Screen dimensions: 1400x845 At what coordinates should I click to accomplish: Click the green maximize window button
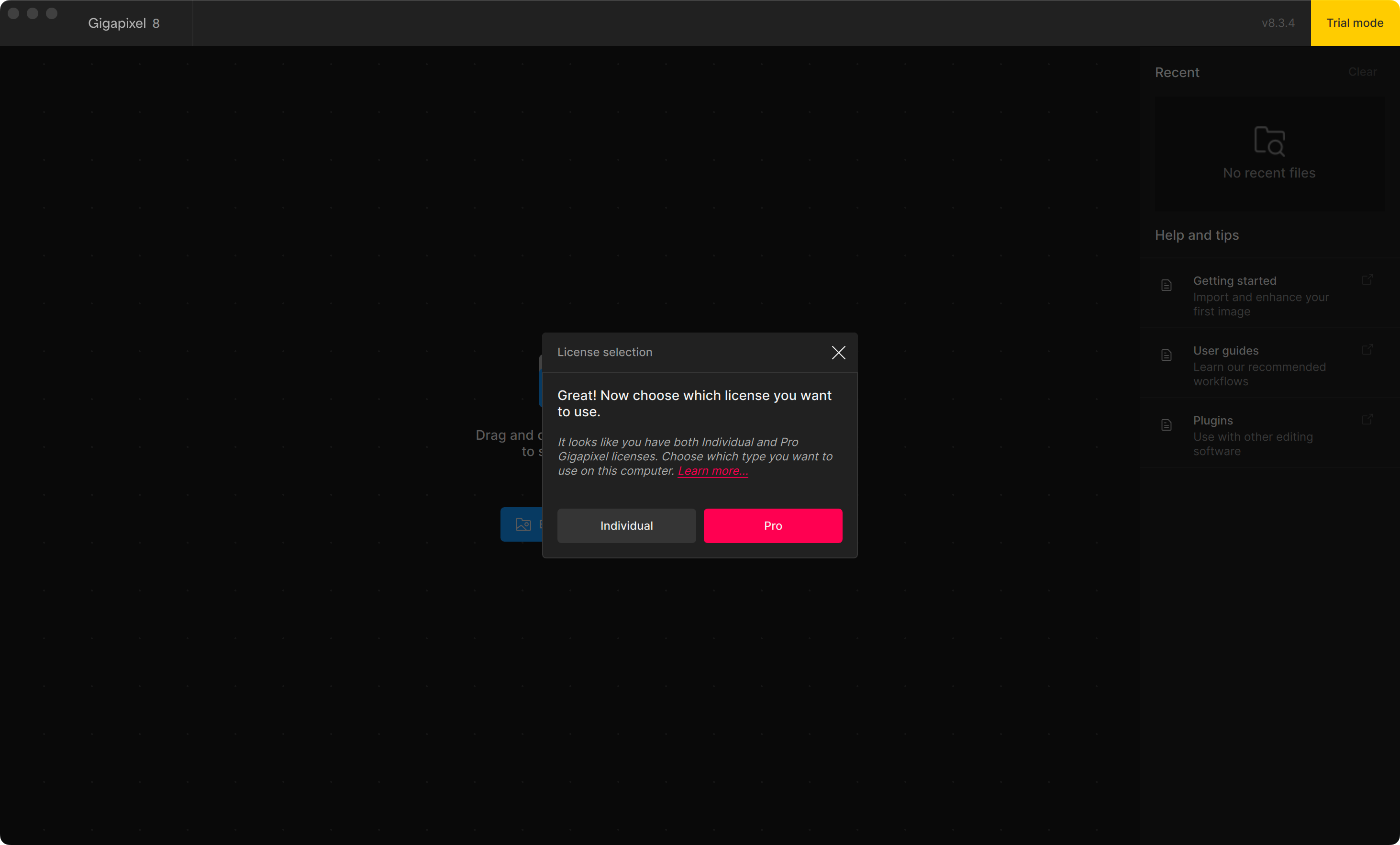tap(52, 13)
